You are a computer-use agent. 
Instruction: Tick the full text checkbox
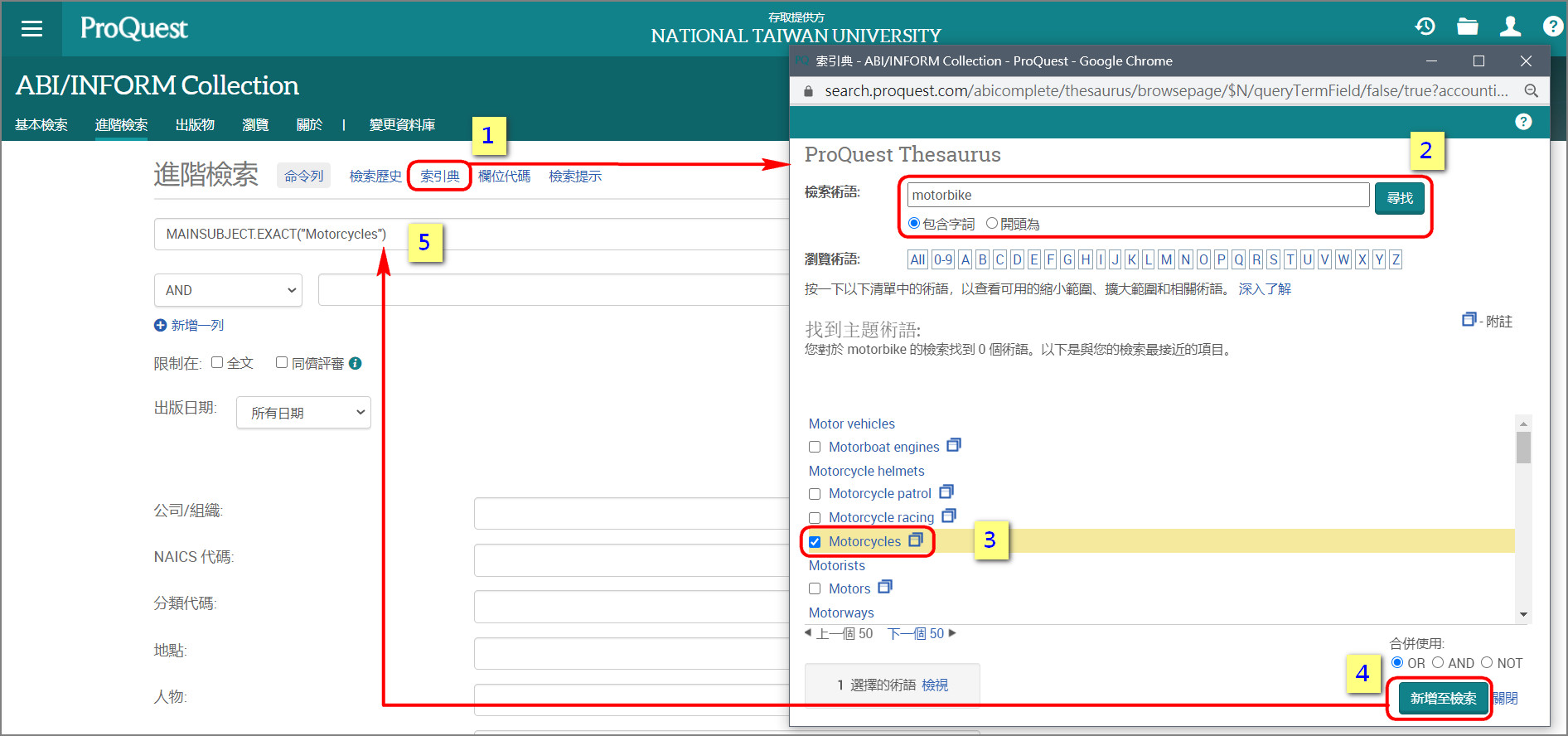(217, 362)
